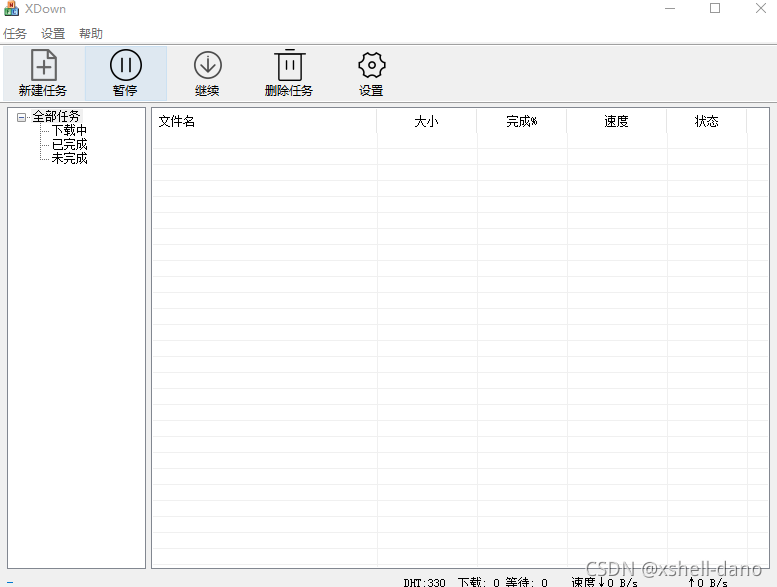This screenshot has width=777, height=587.
Task: Click the upload speed ↑0 B/s status
Action: pos(708,583)
